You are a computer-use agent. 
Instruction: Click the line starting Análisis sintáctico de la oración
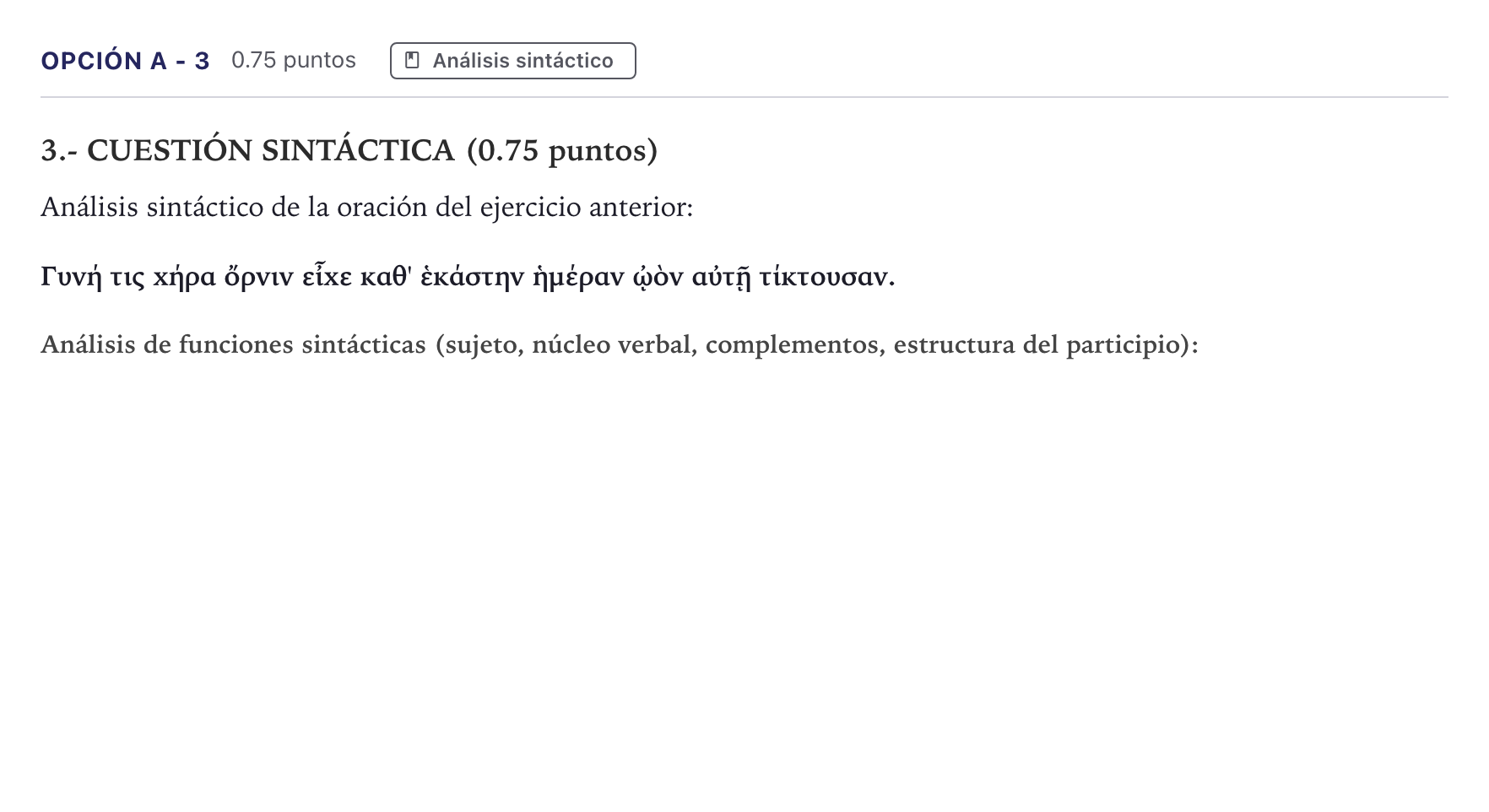pos(367,207)
